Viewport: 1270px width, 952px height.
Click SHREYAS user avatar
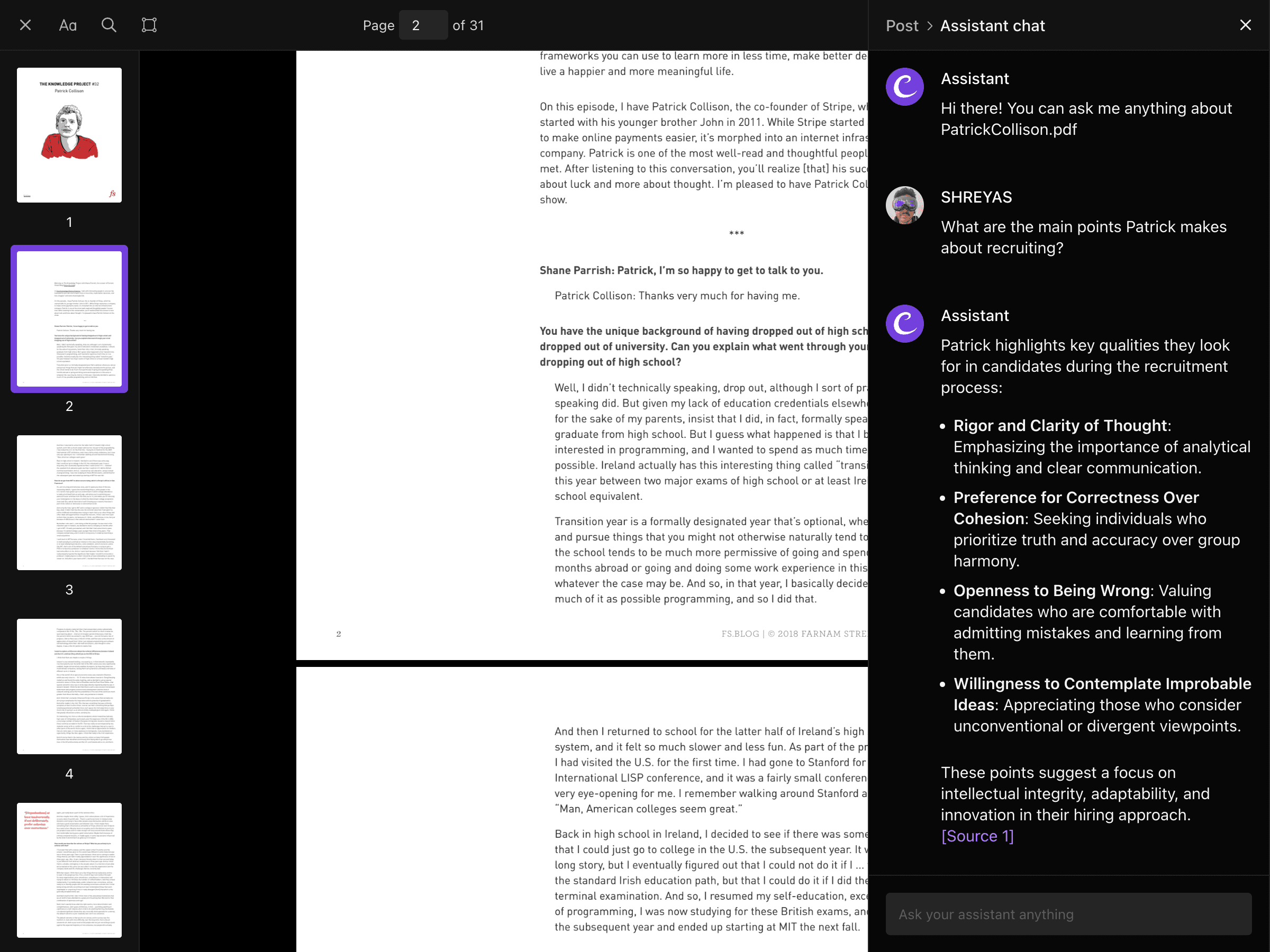click(x=904, y=205)
